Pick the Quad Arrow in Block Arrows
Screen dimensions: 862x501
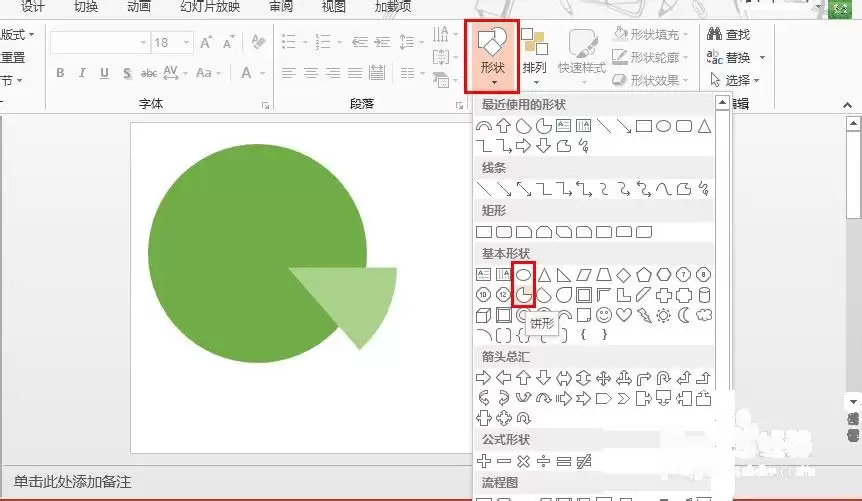point(604,378)
